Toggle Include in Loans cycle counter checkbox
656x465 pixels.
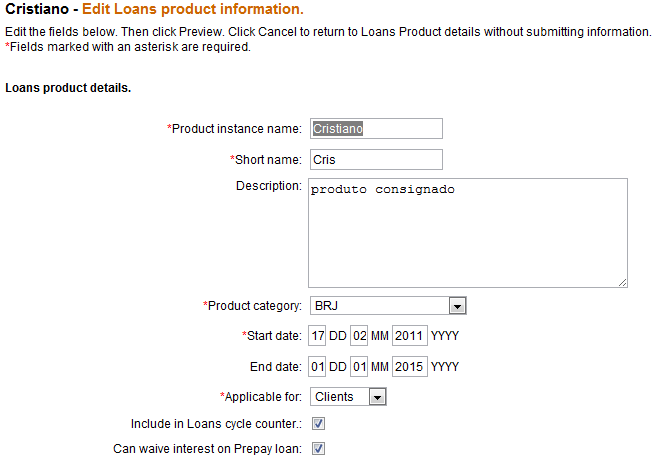[319, 424]
